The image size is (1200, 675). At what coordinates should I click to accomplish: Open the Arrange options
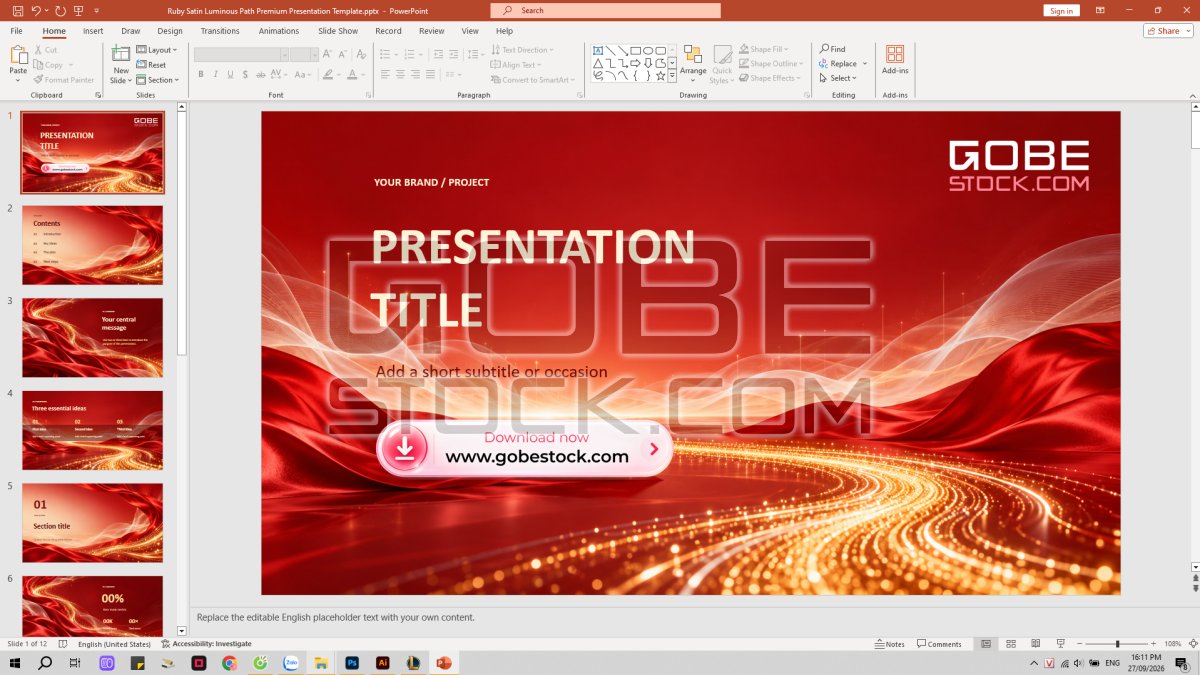[693, 61]
